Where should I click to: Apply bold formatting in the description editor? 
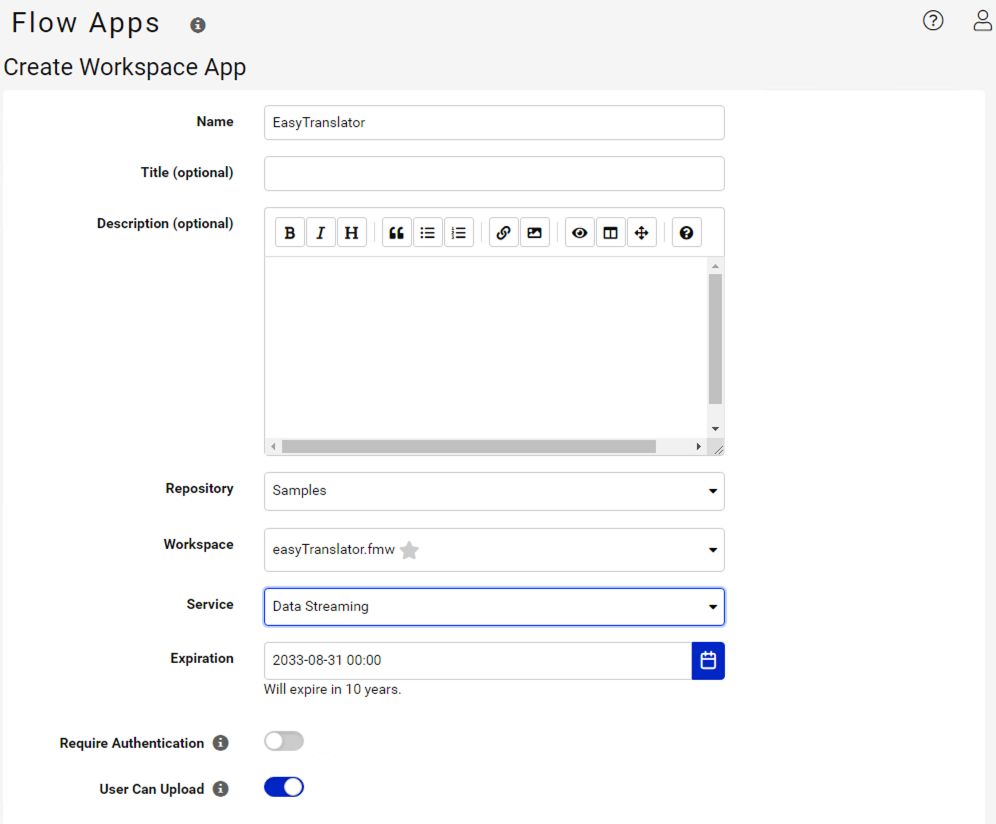coord(289,232)
